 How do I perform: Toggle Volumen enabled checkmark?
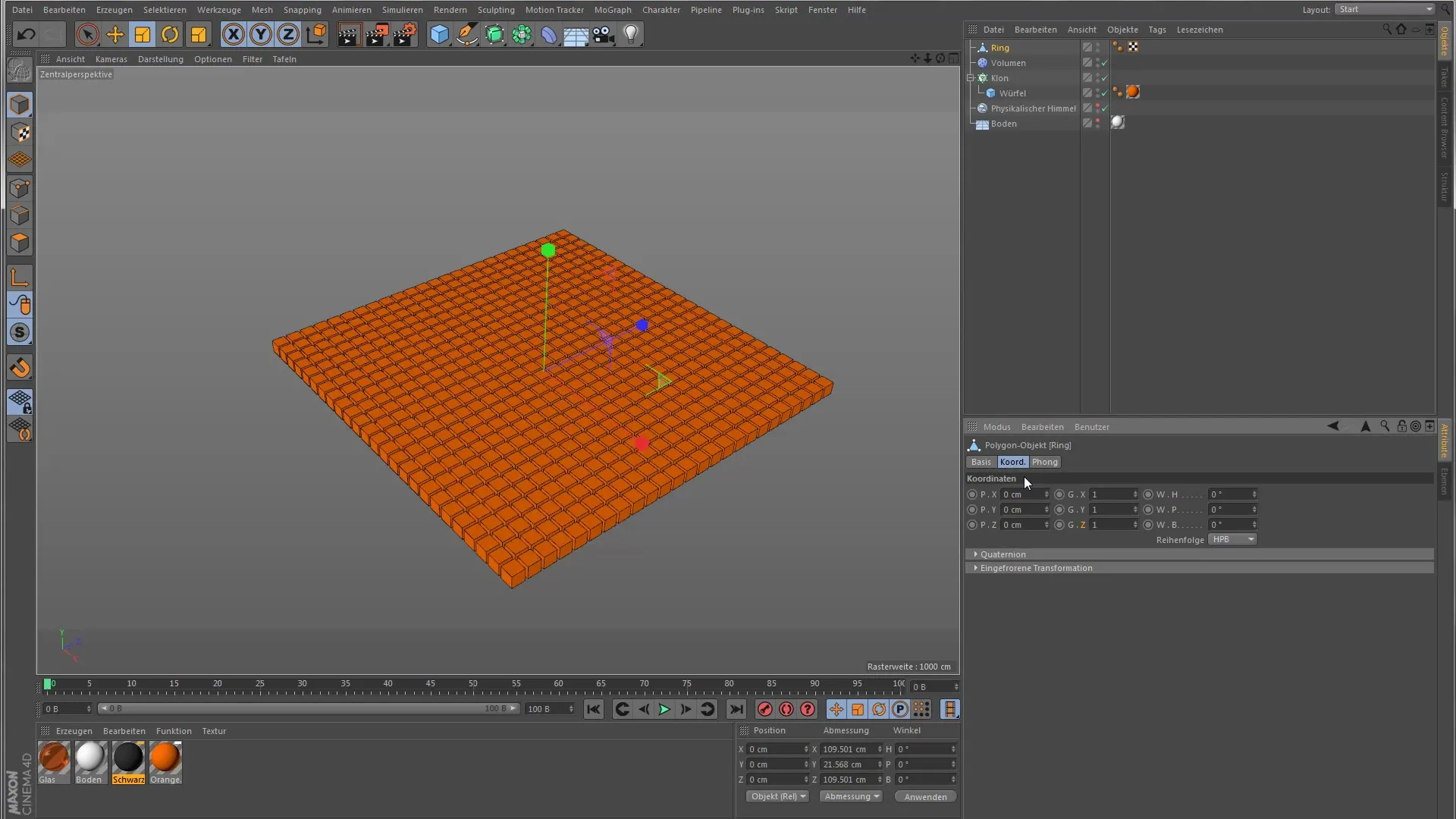click(x=1105, y=63)
